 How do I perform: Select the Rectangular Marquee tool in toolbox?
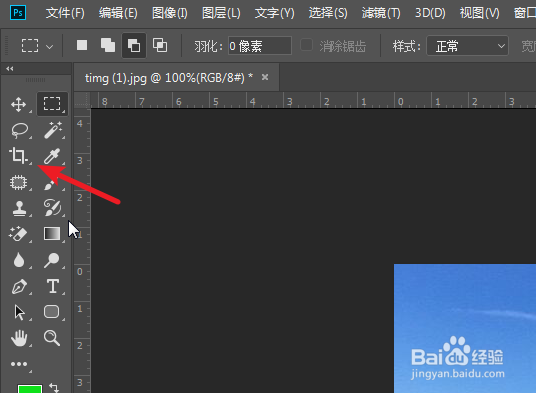pos(52,104)
